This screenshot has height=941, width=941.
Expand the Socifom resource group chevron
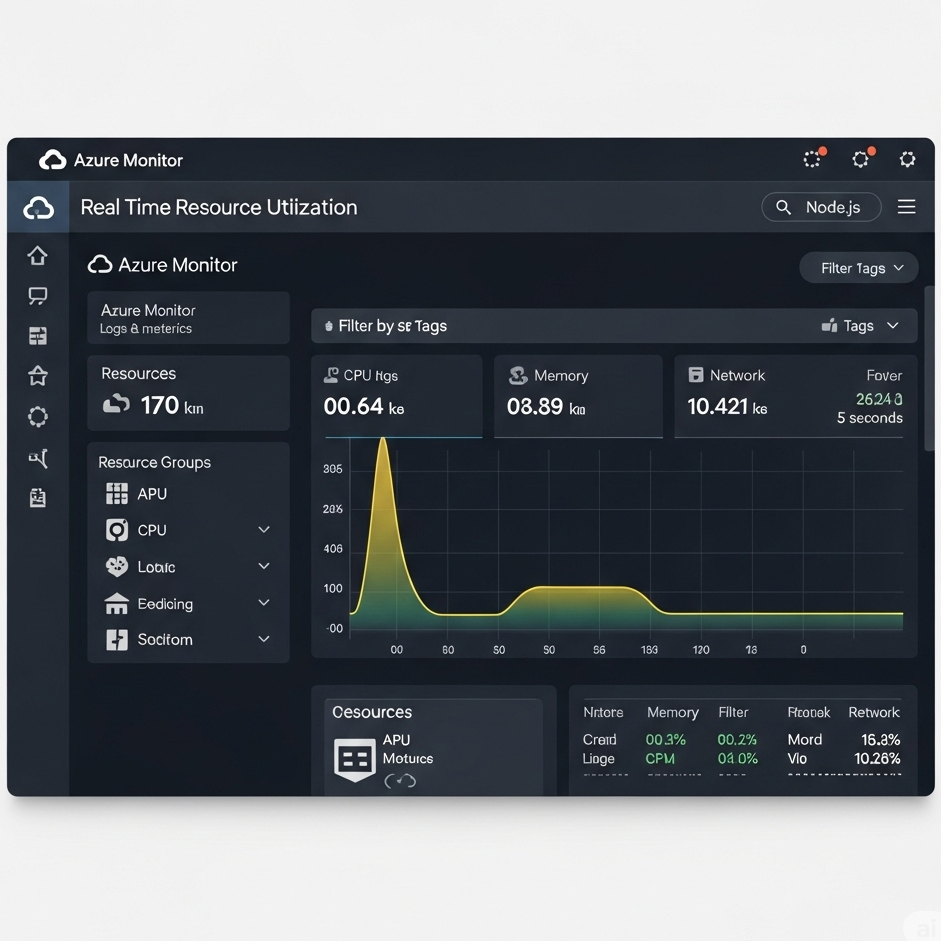[263, 639]
